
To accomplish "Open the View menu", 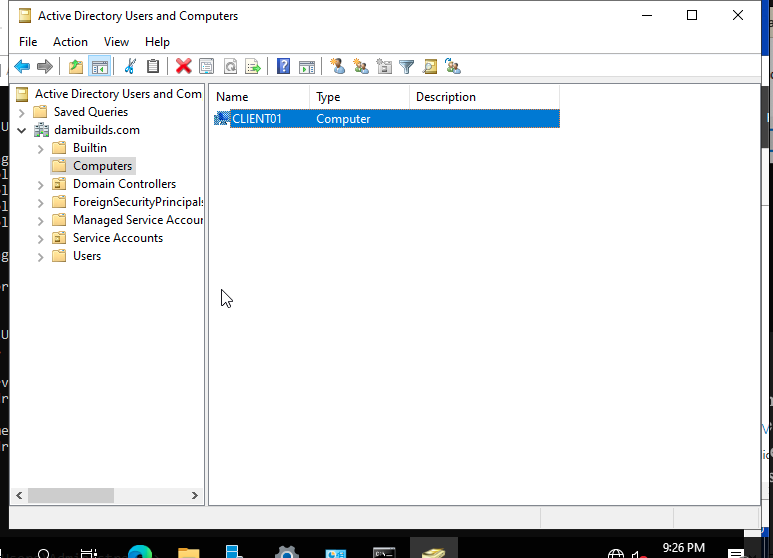I will 116,42.
